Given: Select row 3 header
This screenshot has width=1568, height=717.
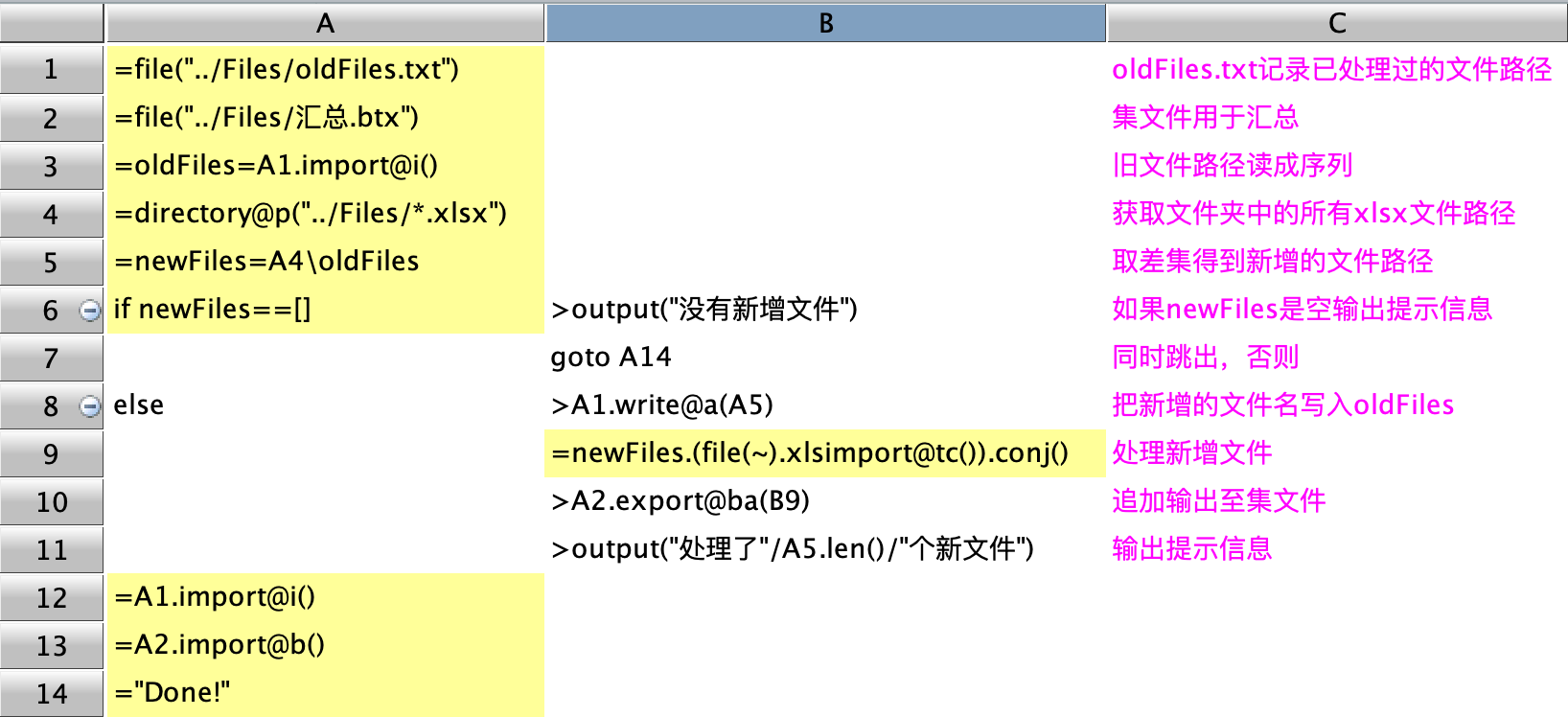Looking at the screenshot, I should pyautogui.click(x=51, y=166).
